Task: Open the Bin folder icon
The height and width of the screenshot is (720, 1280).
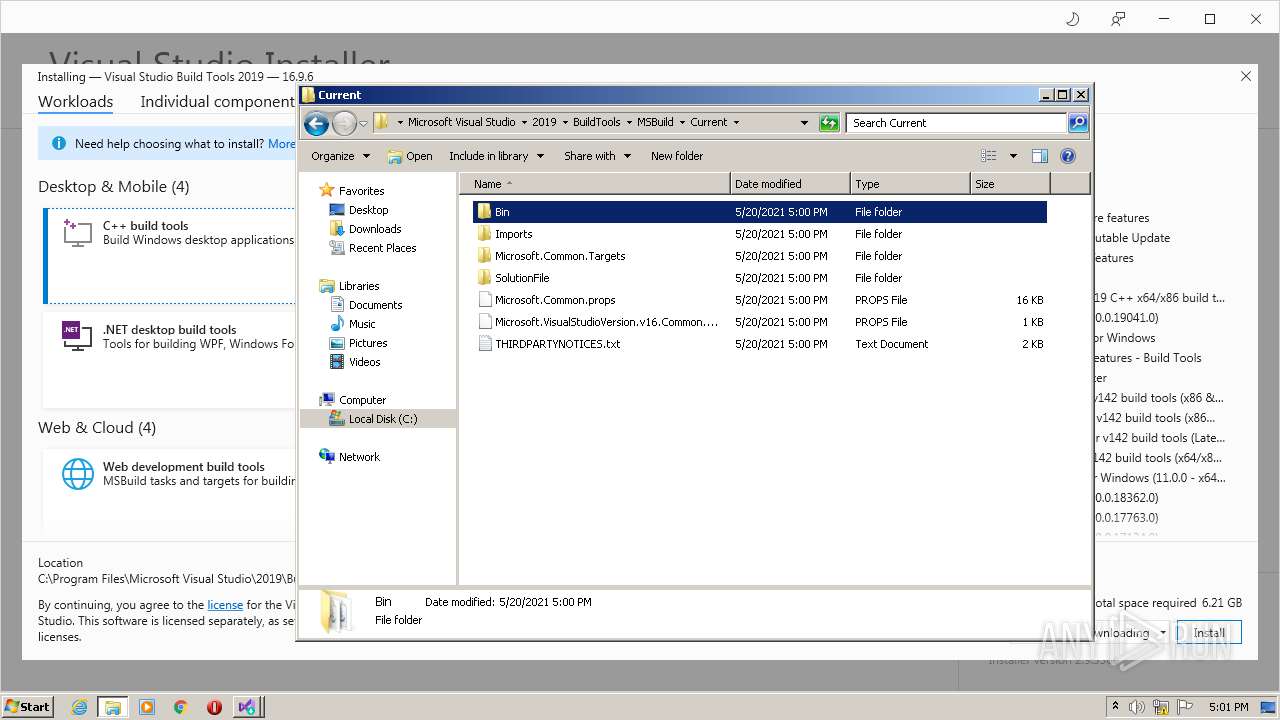Action: point(485,212)
